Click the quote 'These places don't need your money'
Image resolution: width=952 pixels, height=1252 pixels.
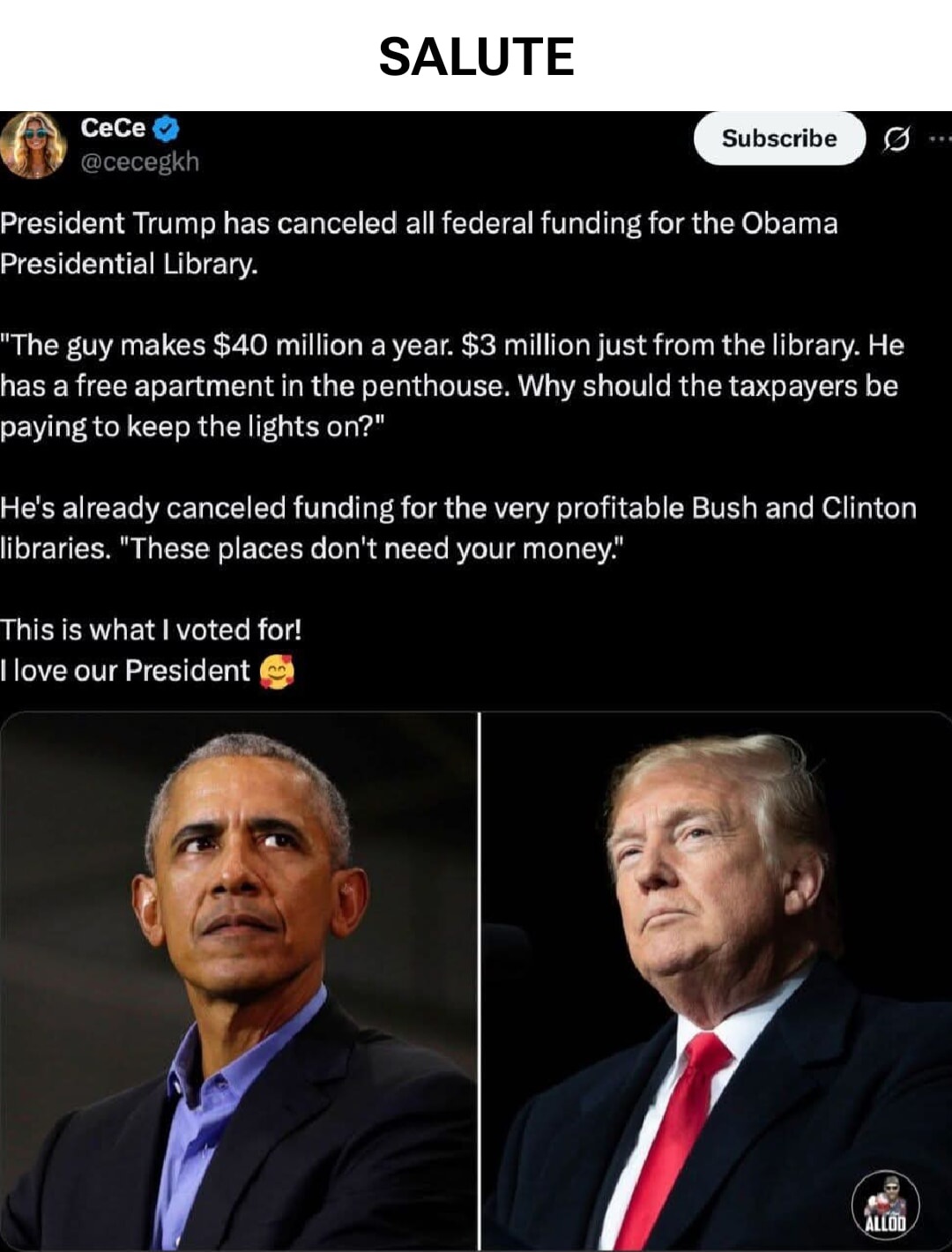coord(376,549)
